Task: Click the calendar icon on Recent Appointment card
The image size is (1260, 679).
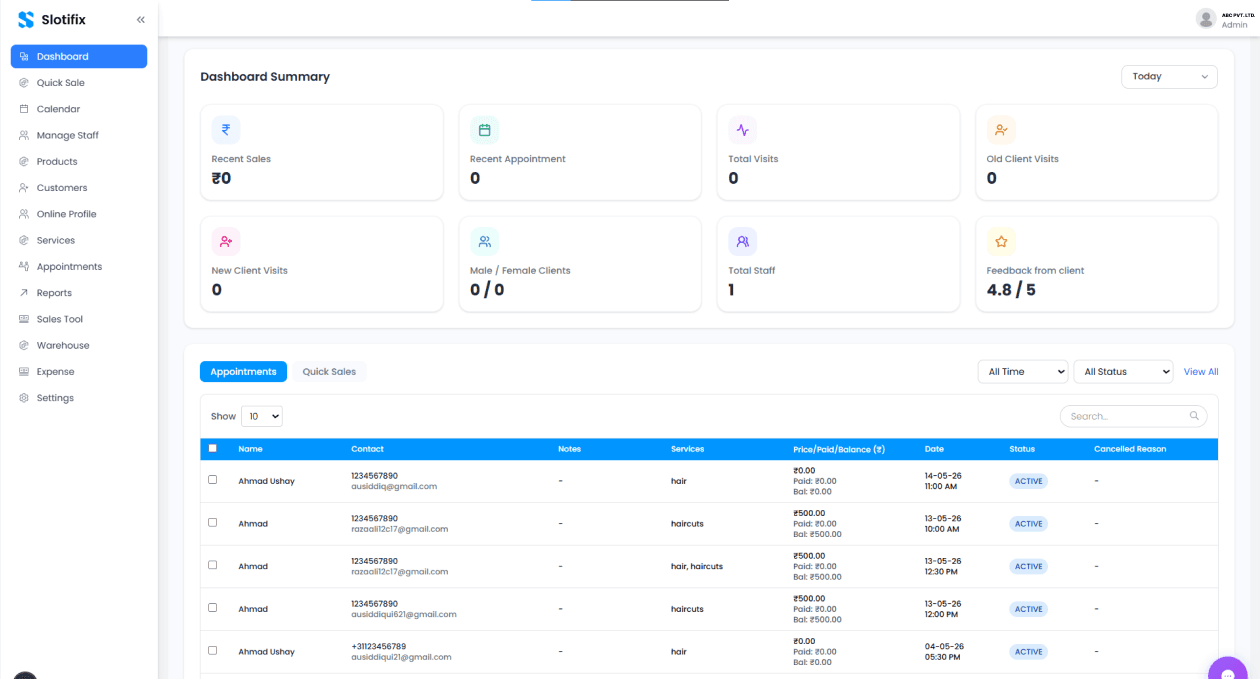Action: click(x=485, y=130)
